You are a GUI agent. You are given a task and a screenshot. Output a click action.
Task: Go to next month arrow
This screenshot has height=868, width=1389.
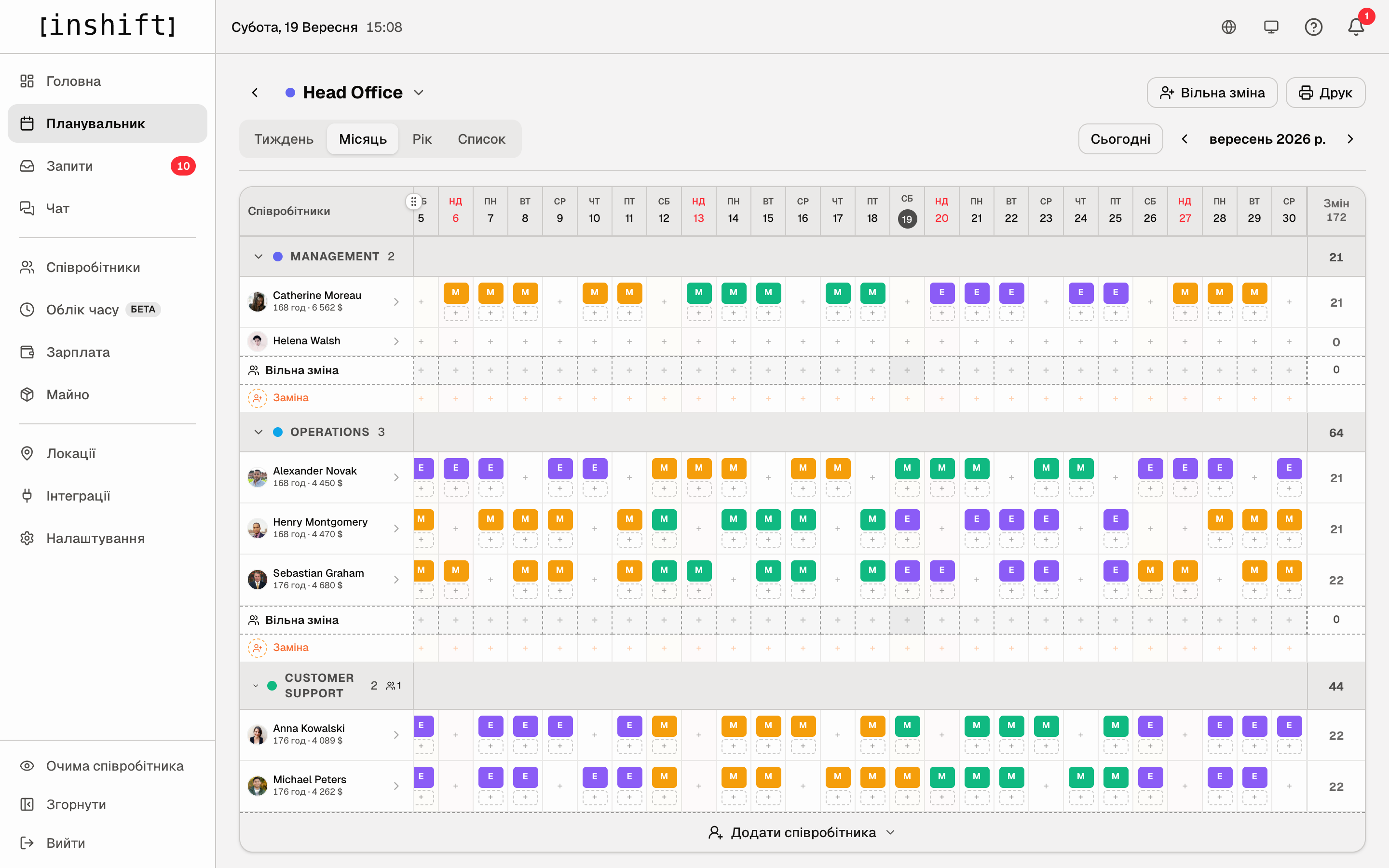1350,139
